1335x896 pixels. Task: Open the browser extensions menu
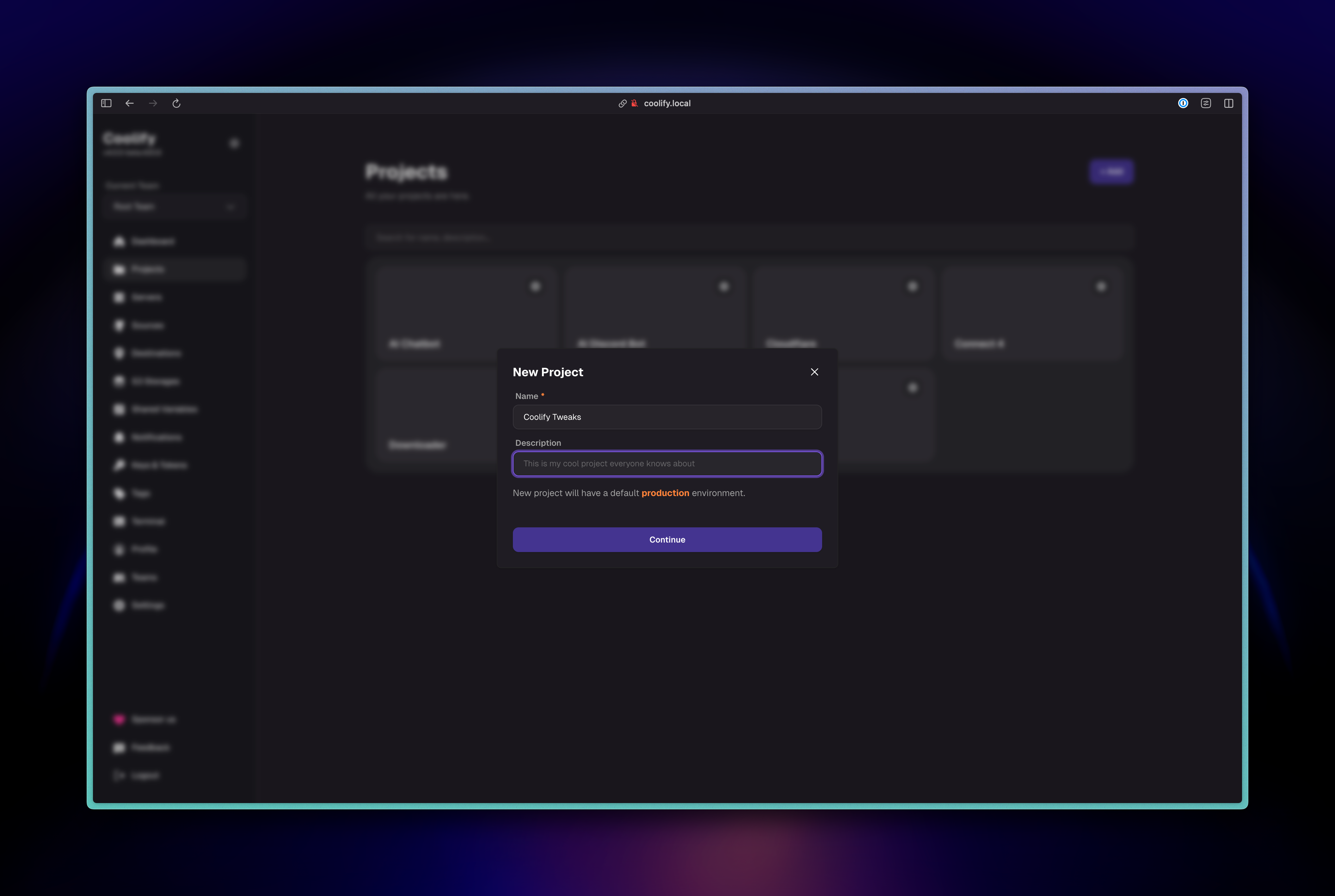tap(1206, 103)
